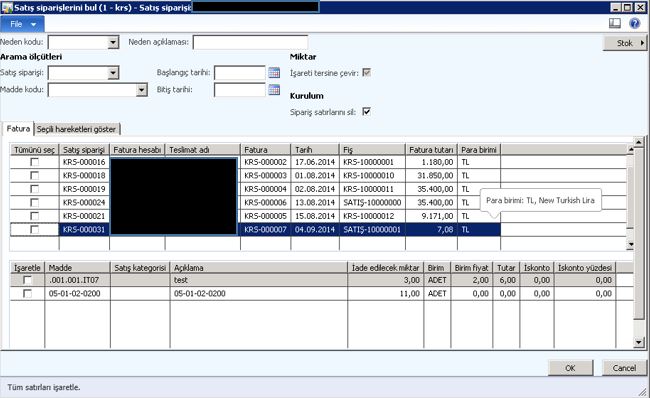The image size is (650, 398).
Task: Click the Para birimi column header
Action: (x=479, y=150)
